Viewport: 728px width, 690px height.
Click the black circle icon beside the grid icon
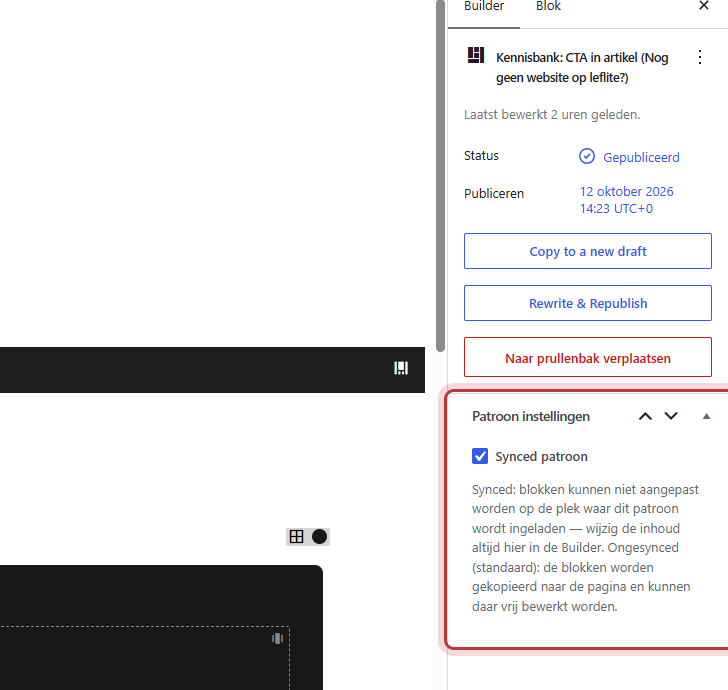(x=319, y=537)
